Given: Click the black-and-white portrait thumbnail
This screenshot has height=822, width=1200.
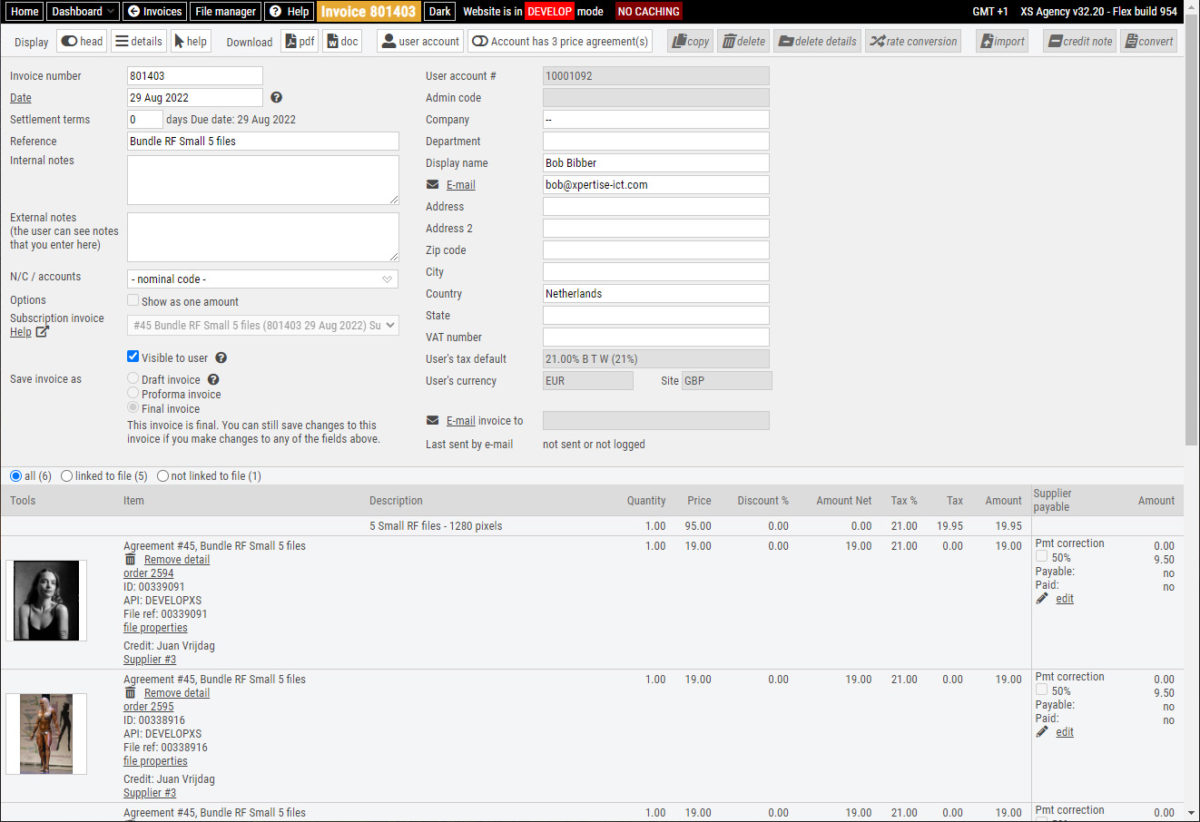Looking at the screenshot, I should click(x=46, y=600).
